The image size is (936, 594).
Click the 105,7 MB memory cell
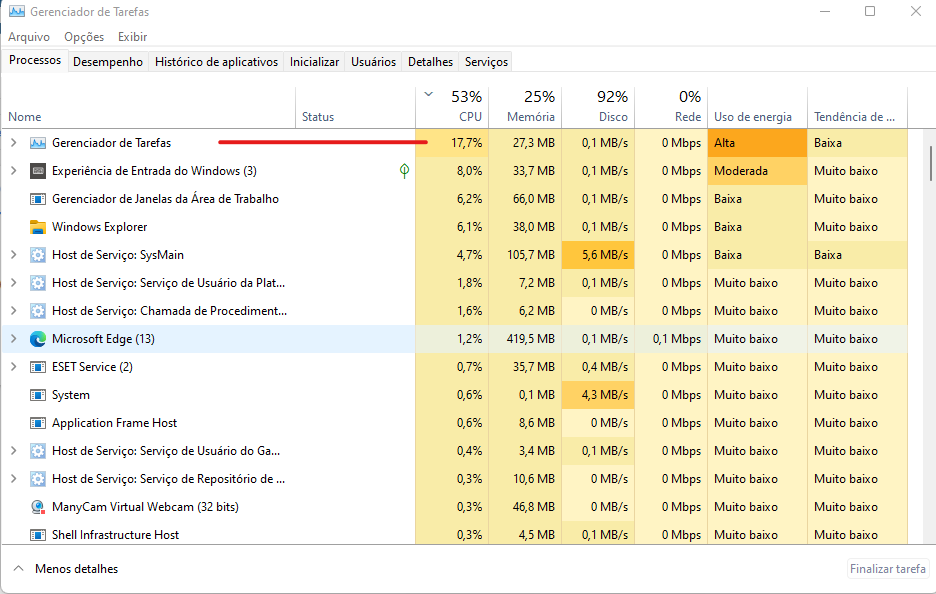(x=525, y=255)
